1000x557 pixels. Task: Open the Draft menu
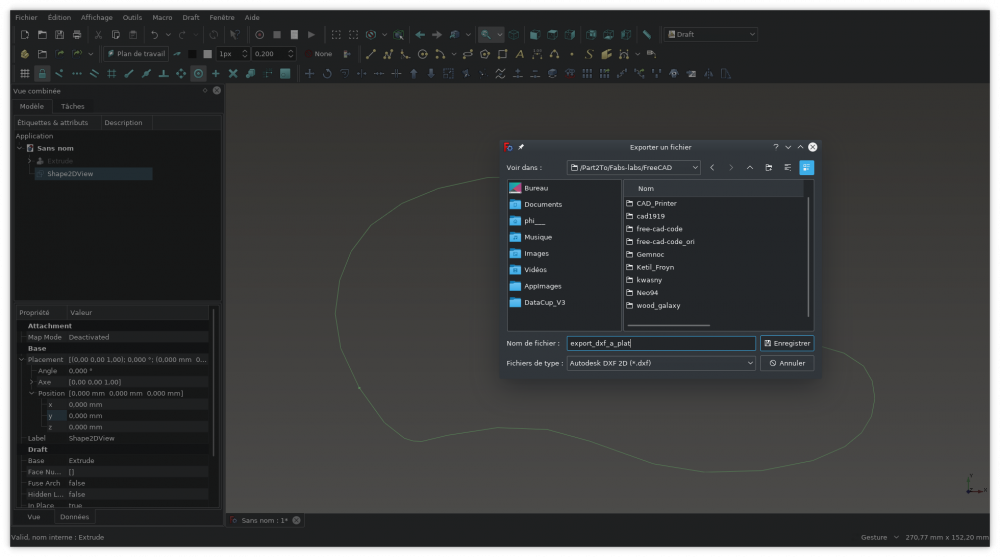(x=191, y=17)
